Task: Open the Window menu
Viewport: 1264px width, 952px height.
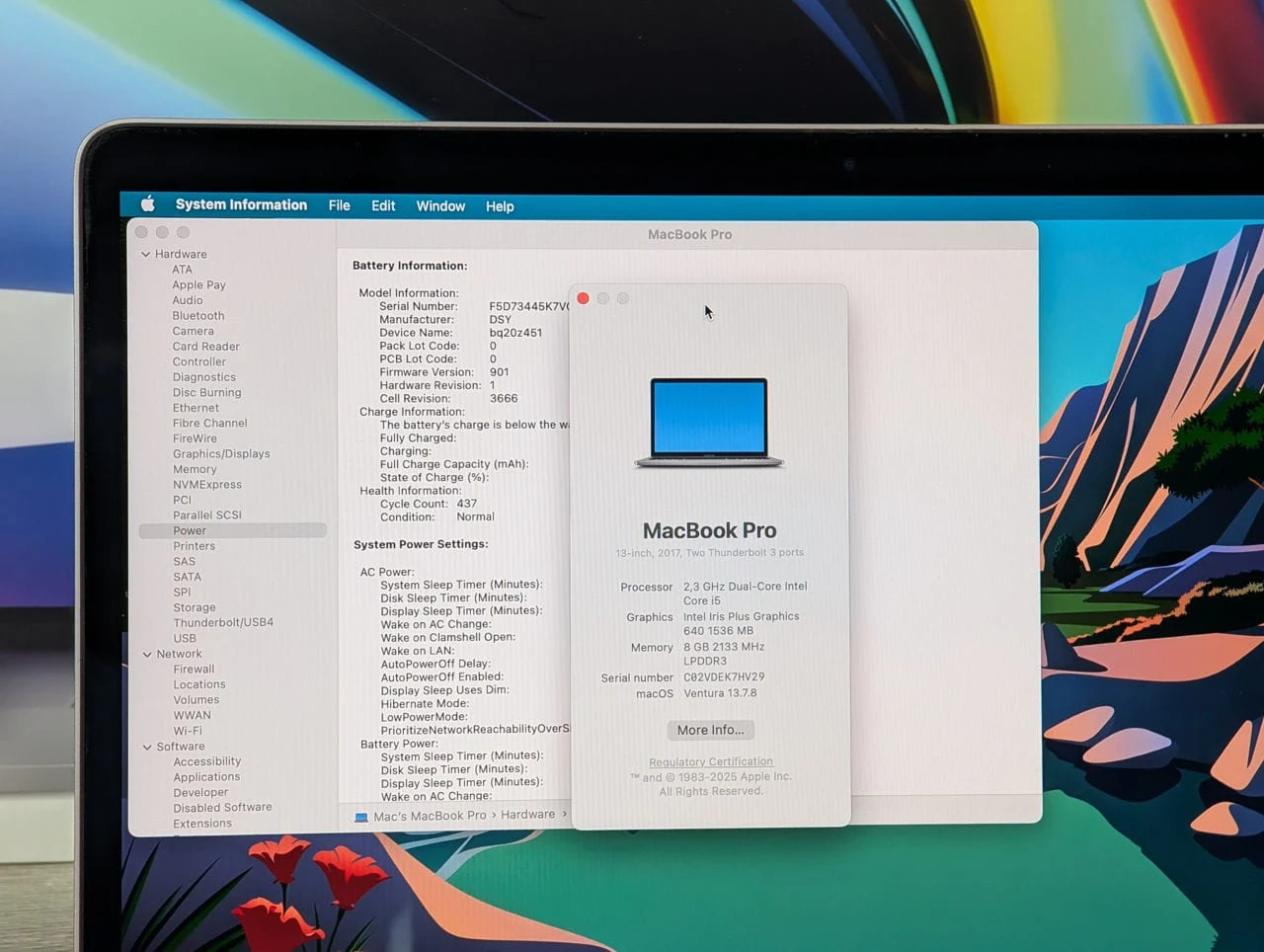Action: pos(440,205)
